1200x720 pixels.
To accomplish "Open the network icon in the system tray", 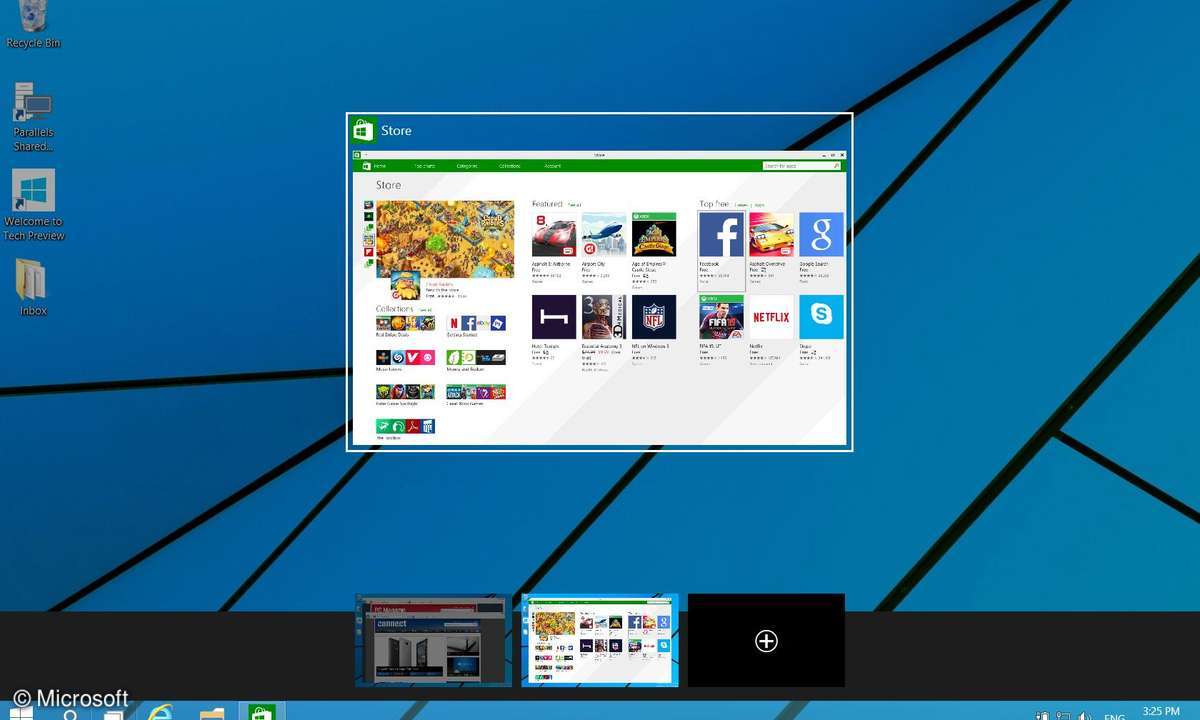I will click(x=1063, y=715).
